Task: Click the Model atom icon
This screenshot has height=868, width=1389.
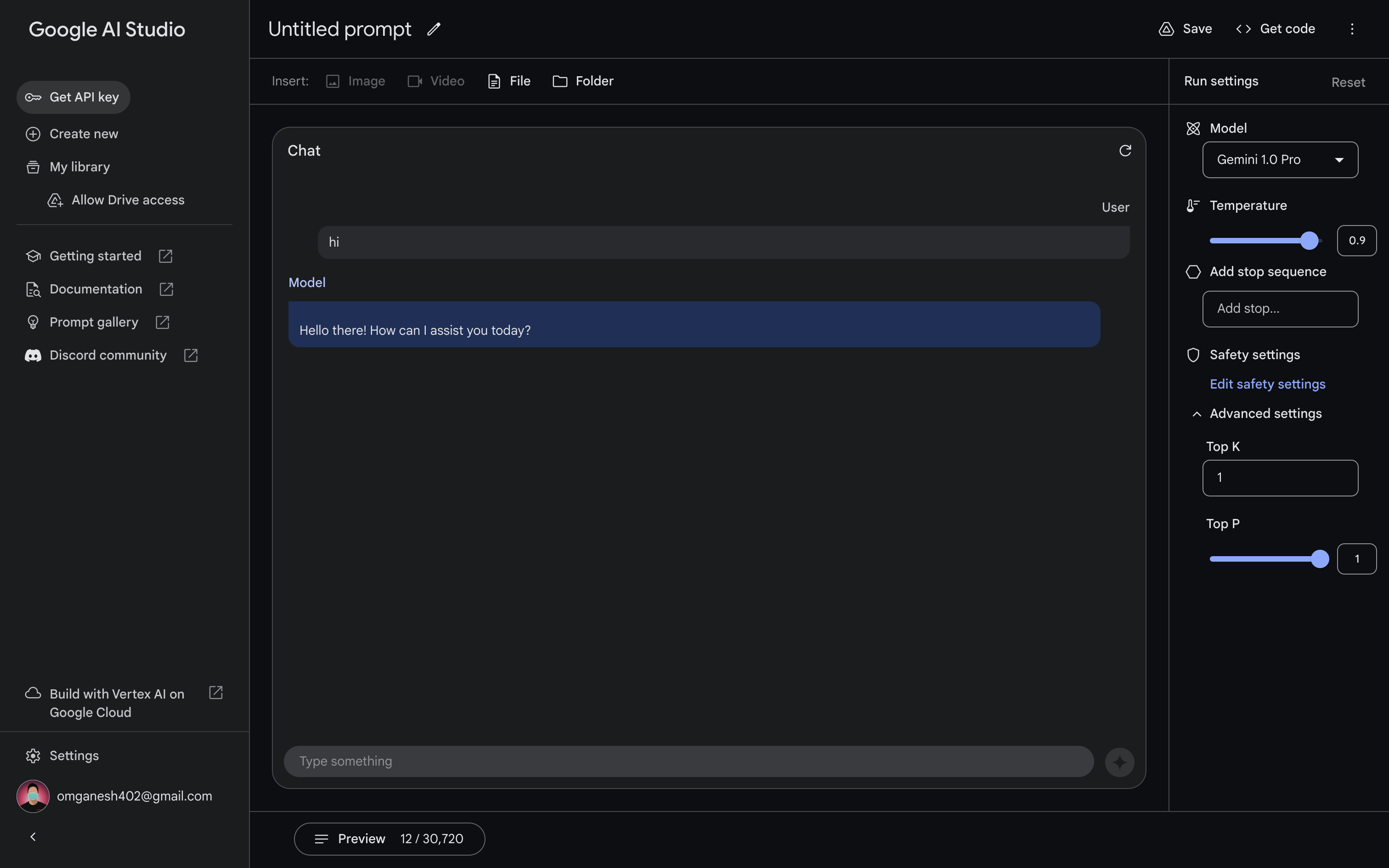Action: tap(1193, 129)
